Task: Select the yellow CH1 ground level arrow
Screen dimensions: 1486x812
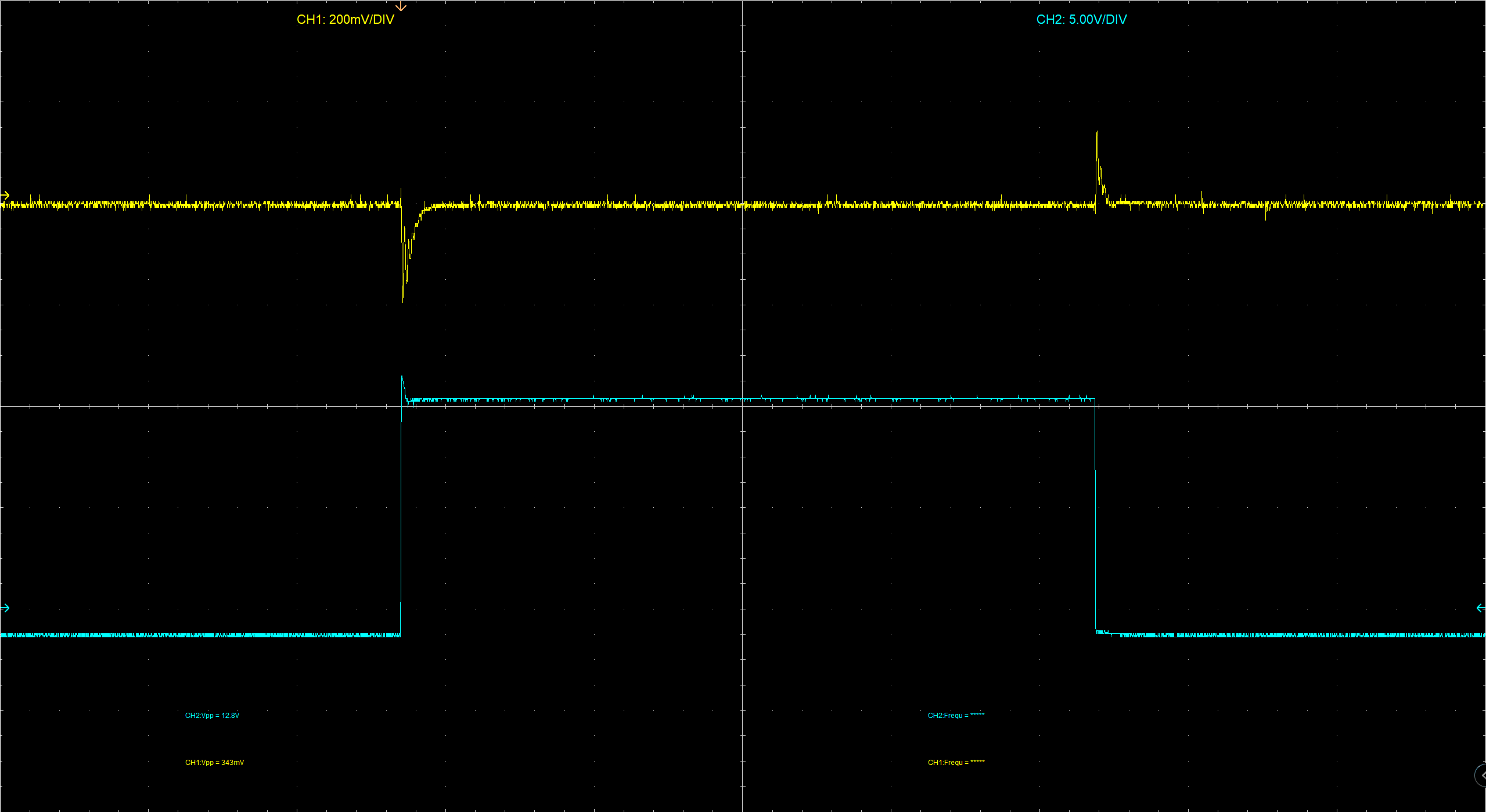Action: point(5,195)
